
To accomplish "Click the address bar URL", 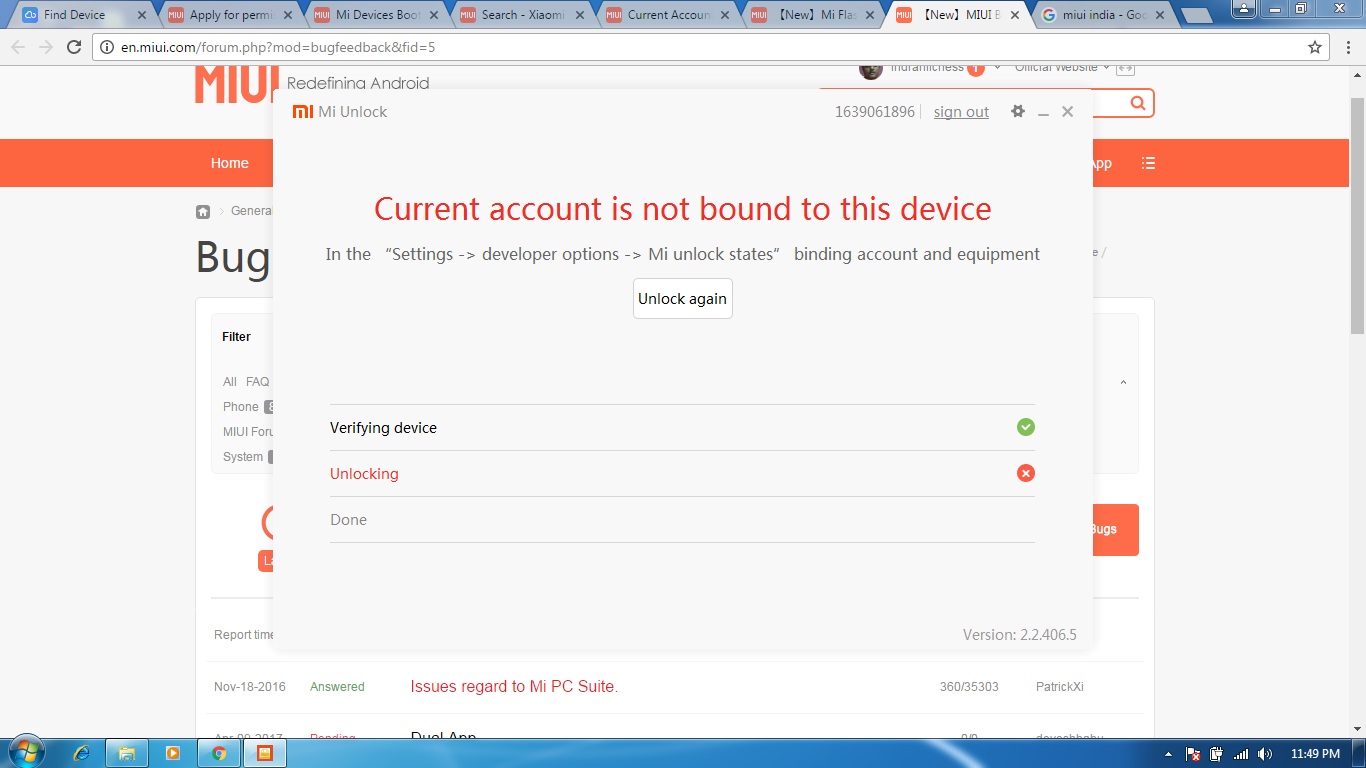I will 278,47.
